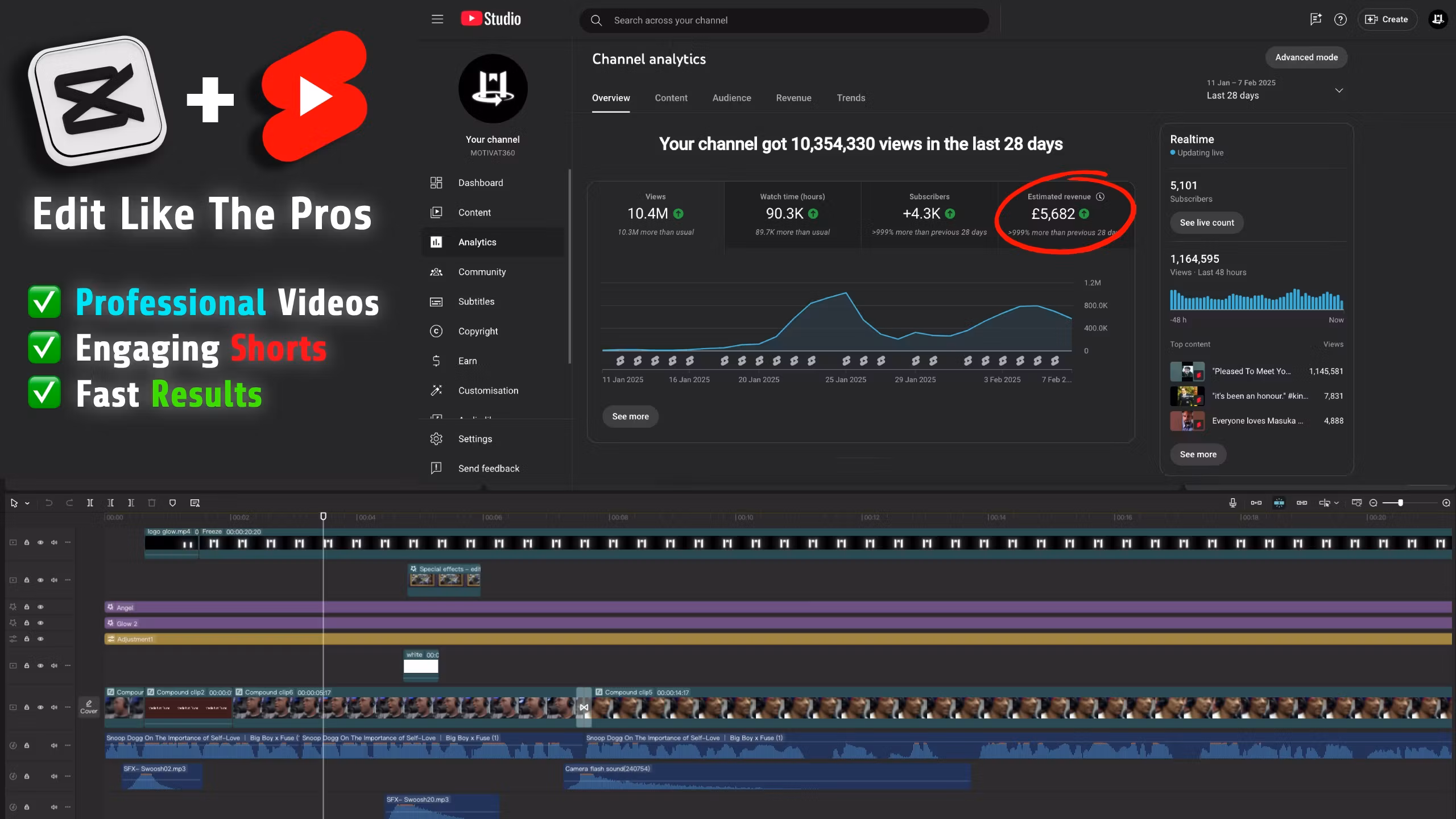The width and height of the screenshot is (1456, 819).
Task: Expand the Last 28 days date range dropdown
Action: pos(1339,90)
